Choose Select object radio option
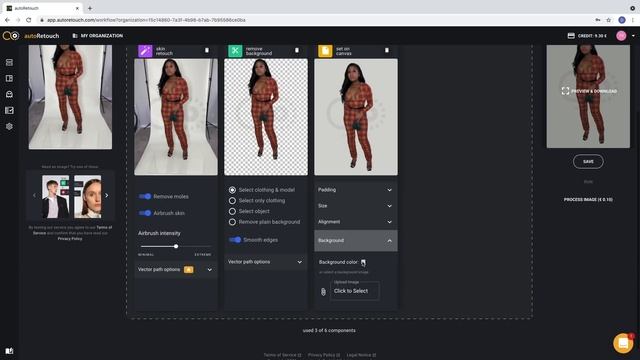The width and height of the screenshot is (640, 360). (x=232, y=211)
